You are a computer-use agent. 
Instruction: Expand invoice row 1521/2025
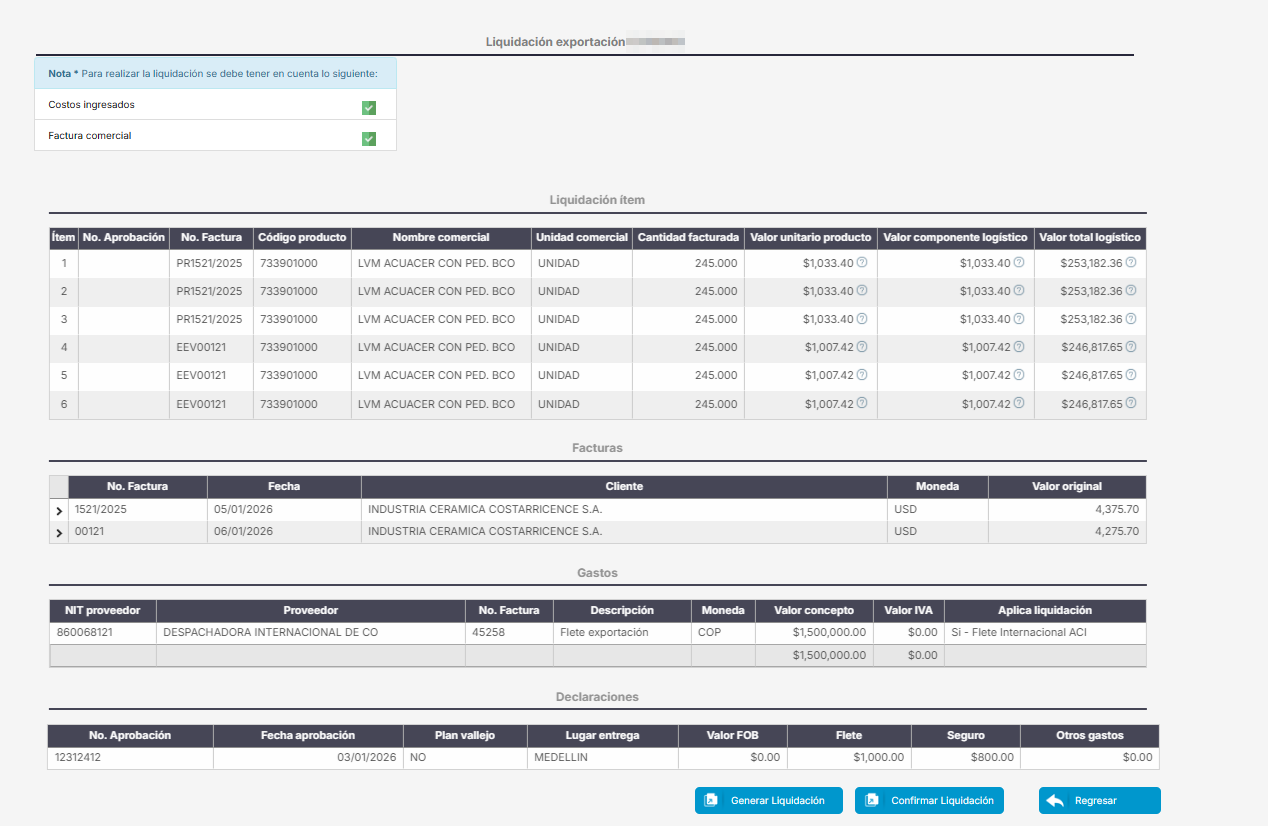click(59, 511)
